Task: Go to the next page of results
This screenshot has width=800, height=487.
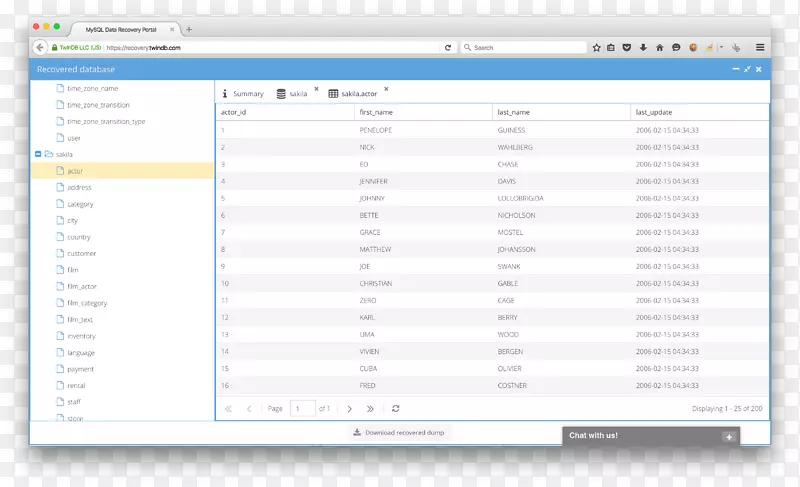Action: tap(349, 408)
